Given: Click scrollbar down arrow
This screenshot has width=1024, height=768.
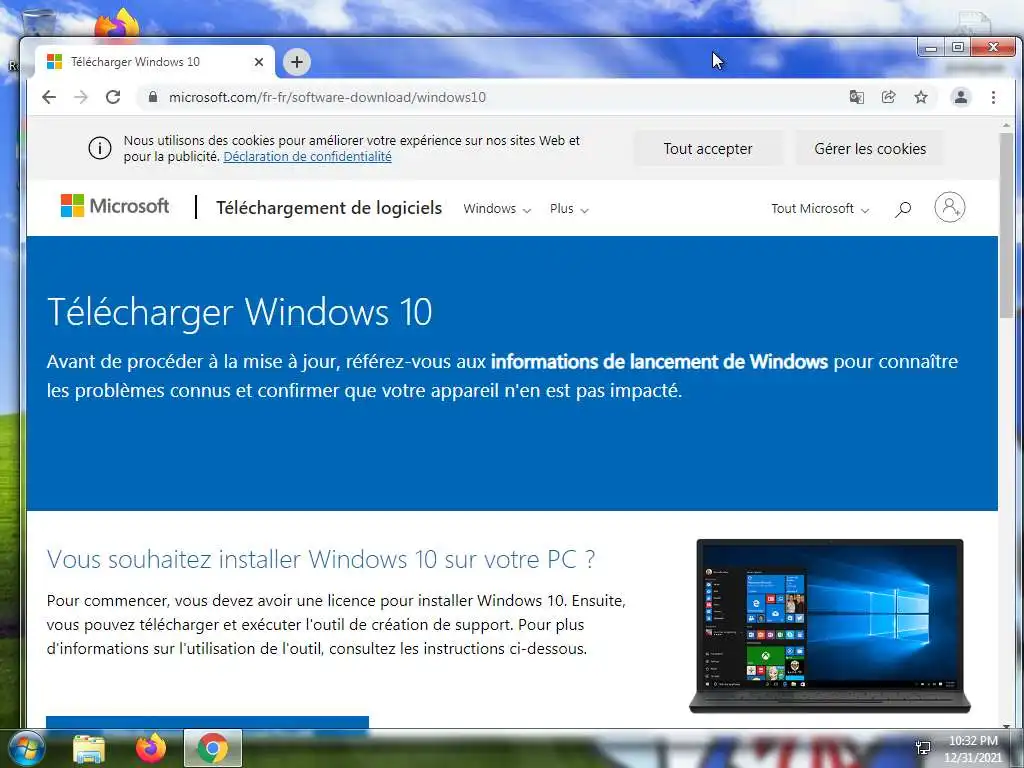Looking at the screenshot, I should pyautogui.click(x=1007, y=724).
